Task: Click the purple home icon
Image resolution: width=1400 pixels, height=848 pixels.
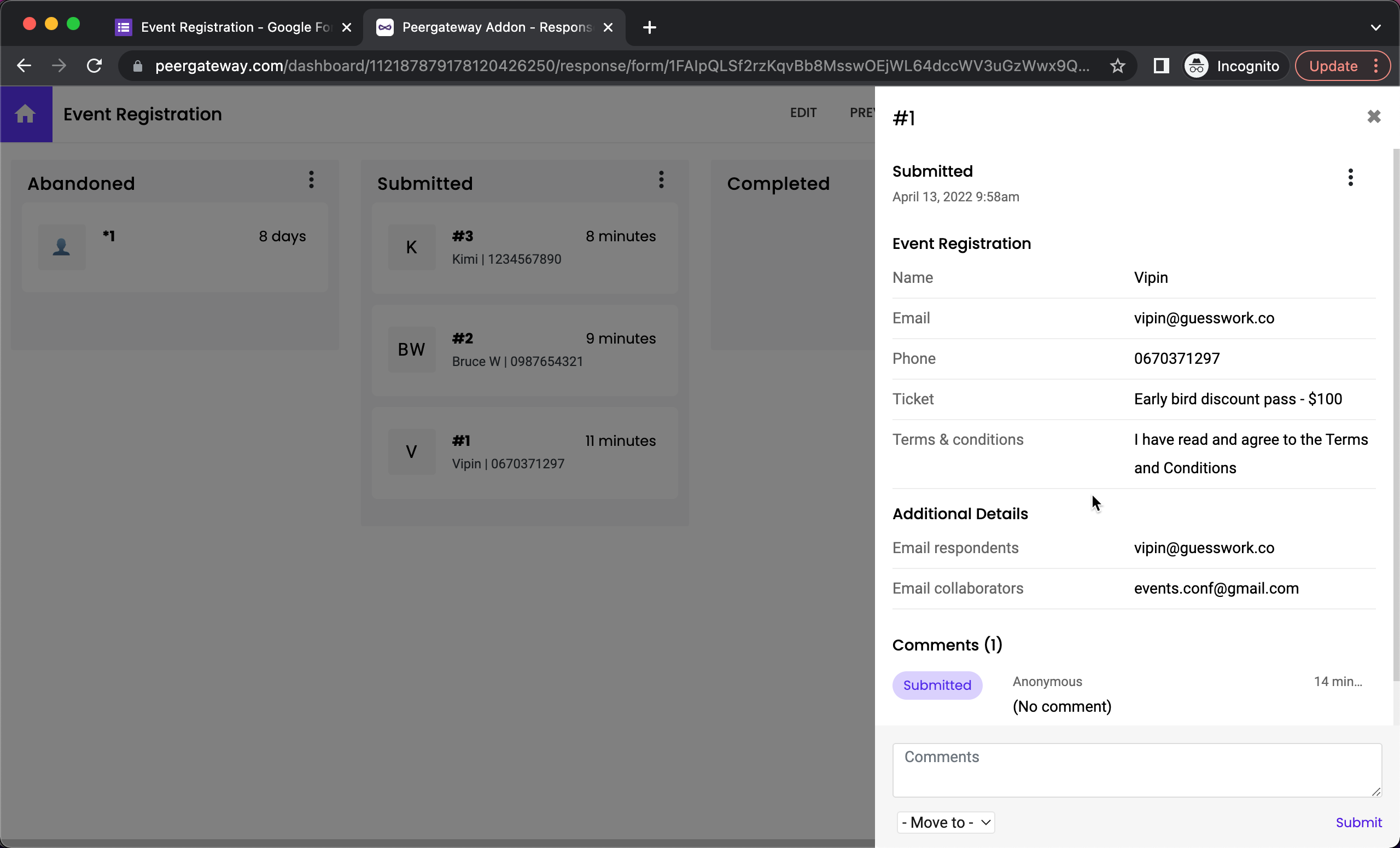Action: click(26, 114)
